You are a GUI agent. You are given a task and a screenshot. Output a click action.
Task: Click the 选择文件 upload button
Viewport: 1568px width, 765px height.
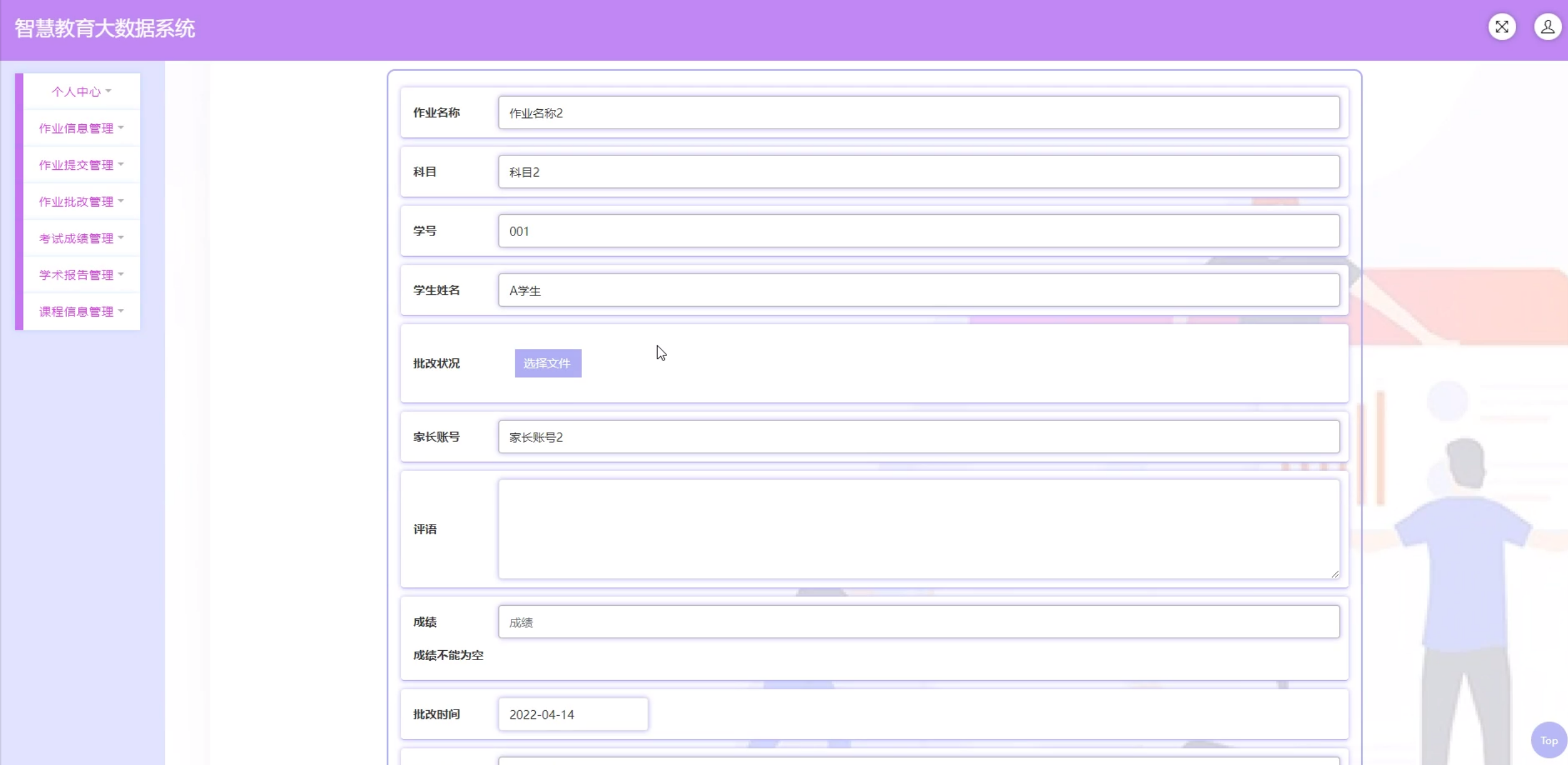tap(548, 363)
